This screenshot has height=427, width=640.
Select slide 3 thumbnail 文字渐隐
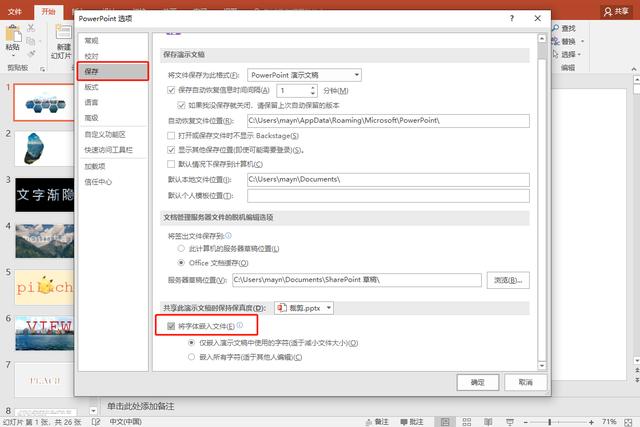(45, 195)
